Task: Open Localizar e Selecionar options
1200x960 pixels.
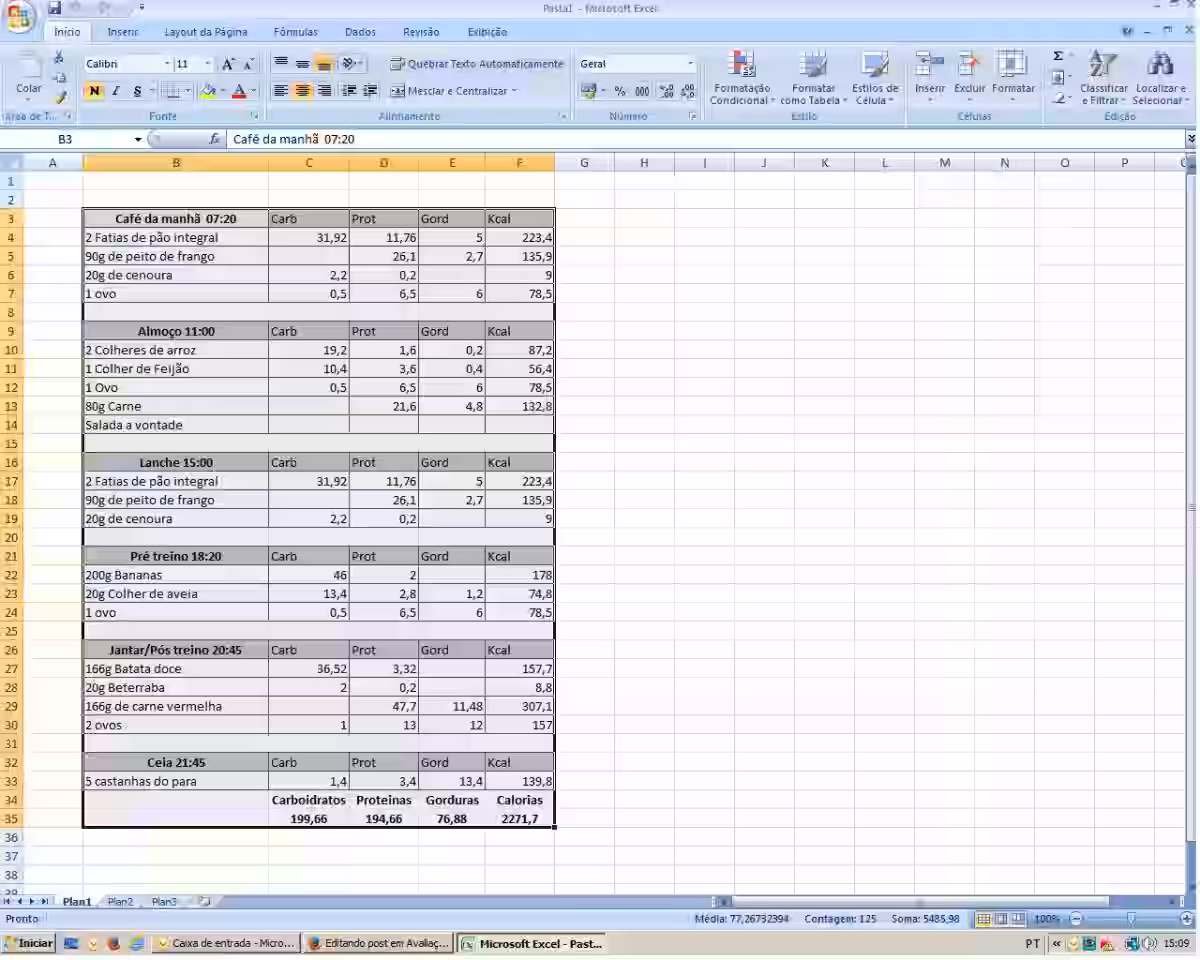Action: (1159, 78)
